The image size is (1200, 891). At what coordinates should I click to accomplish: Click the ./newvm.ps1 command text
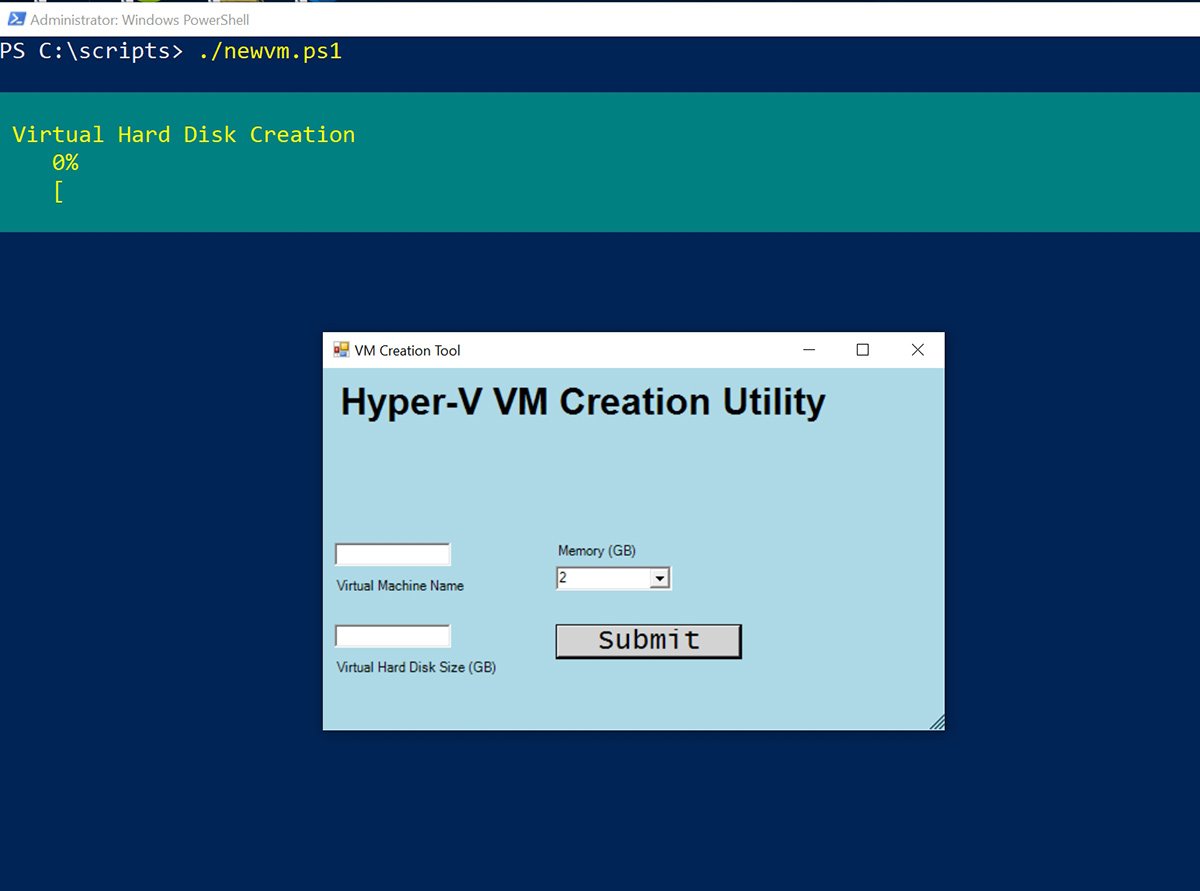(x=270, y=51)
